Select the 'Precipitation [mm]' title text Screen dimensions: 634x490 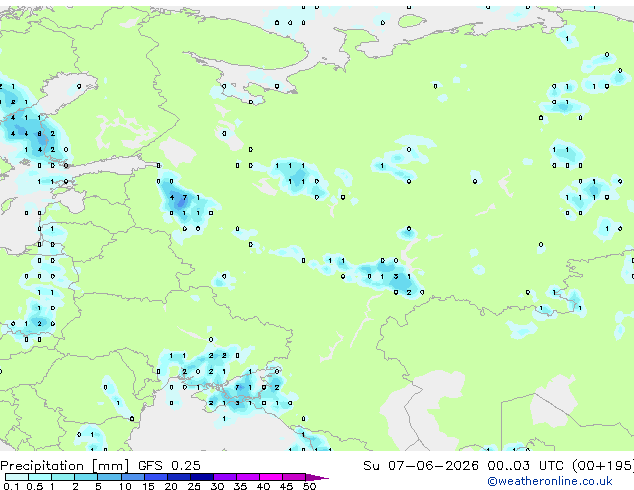point(65,466)
